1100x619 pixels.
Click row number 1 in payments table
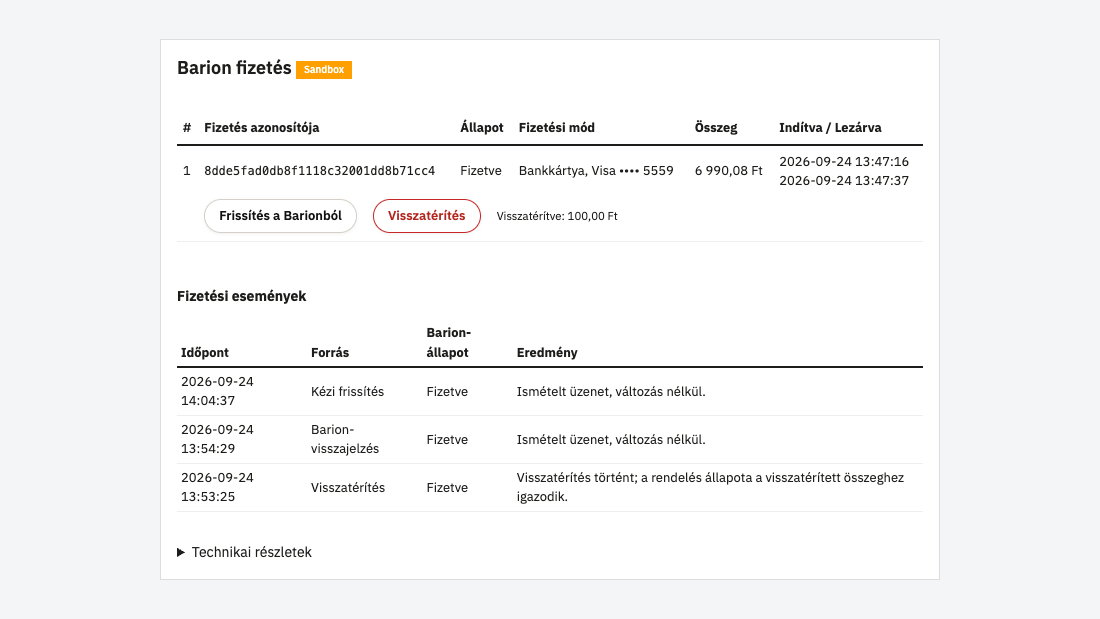click(x=187, y=171)
